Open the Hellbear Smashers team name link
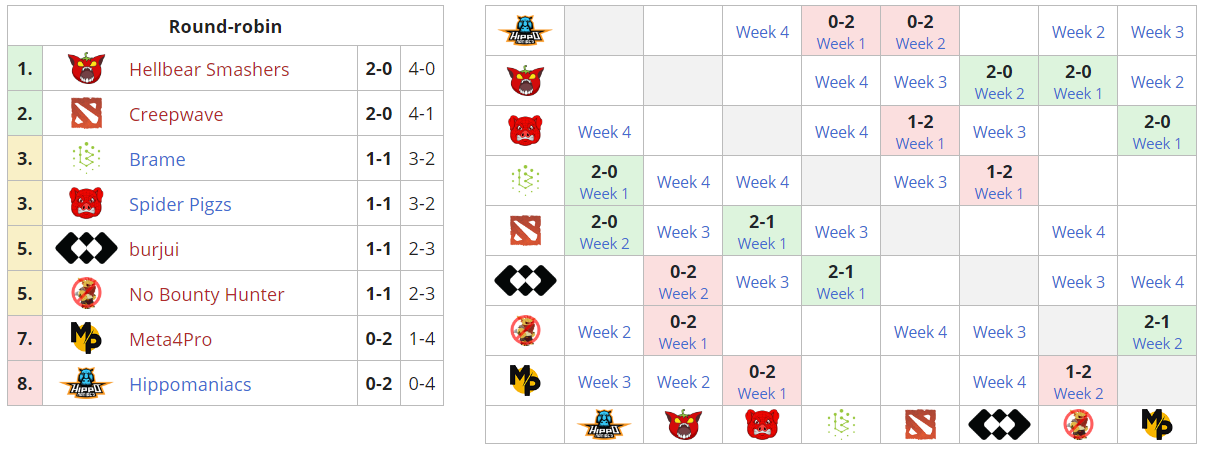1205x449 pixels. pyautogui.click(x=209, y=69)
